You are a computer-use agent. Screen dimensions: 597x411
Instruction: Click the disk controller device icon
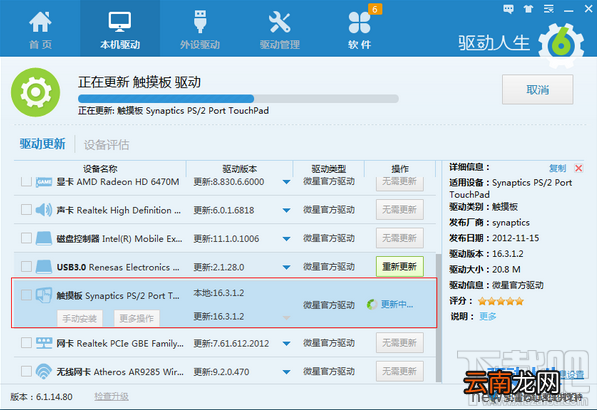coord(44,238)
